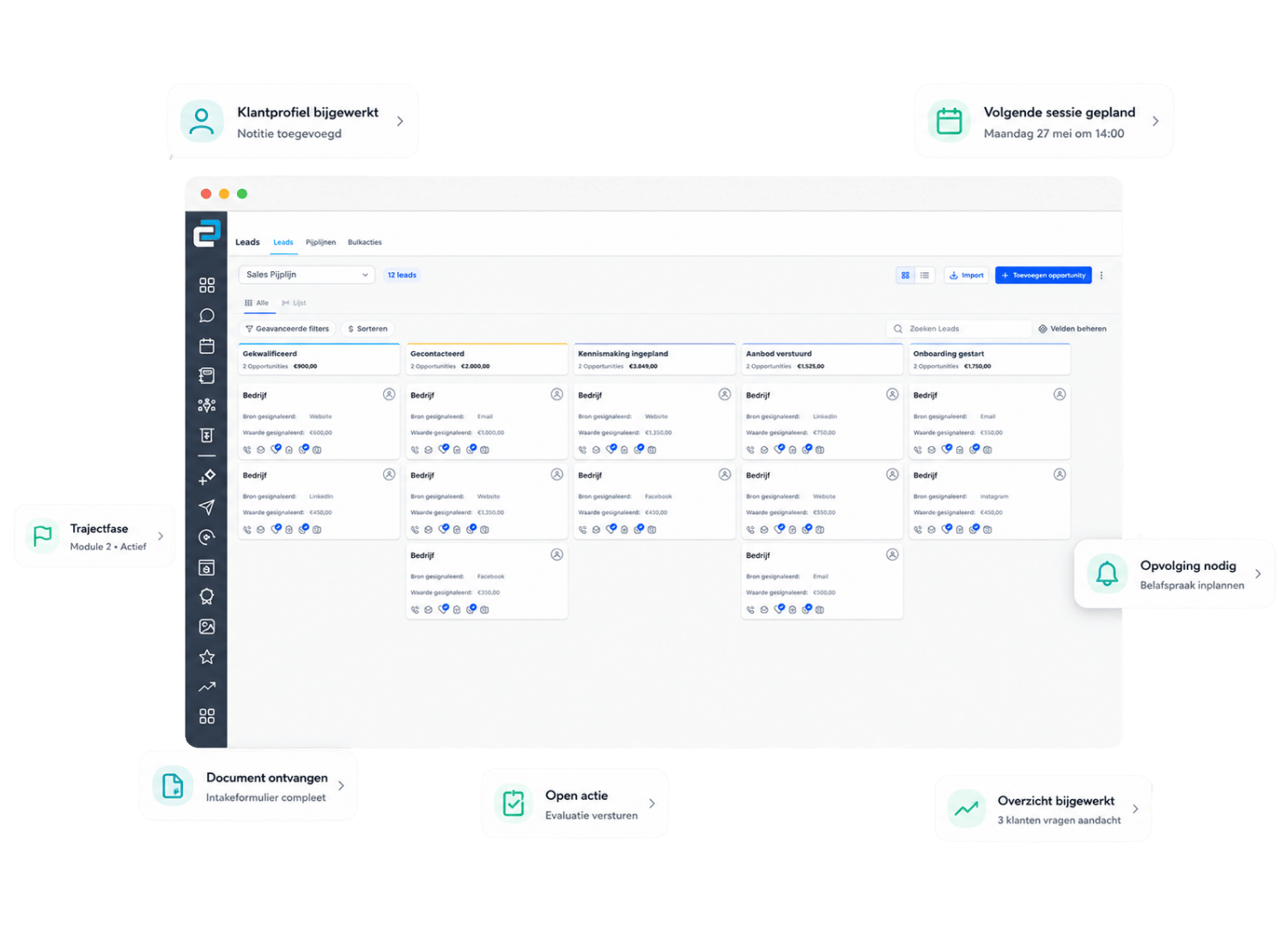Screen dimensions: 1288x927
Task: Open the dashboard grid icon below the logo
Action: (207, 285)
